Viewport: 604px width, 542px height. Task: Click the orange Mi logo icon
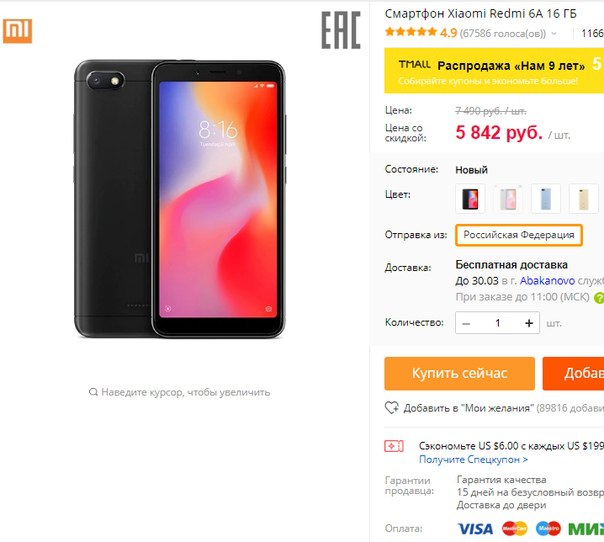point(17,31)
